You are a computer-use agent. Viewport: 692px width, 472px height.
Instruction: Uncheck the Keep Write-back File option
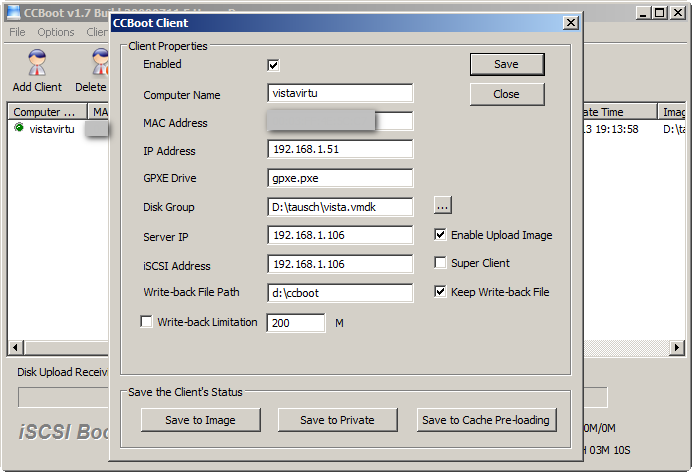click(441, 292)
